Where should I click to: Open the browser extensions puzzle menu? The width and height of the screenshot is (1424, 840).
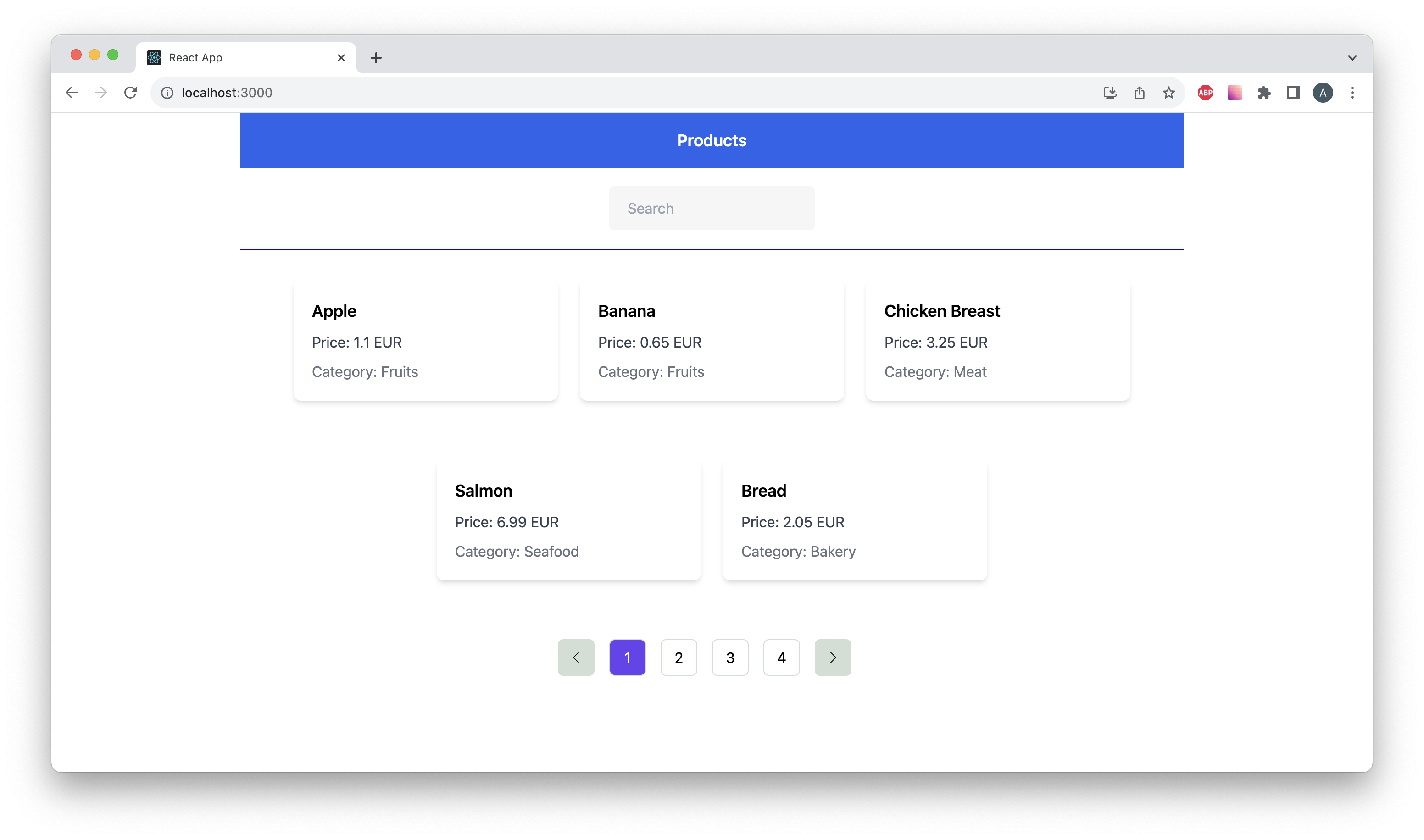click(1264, 92)
